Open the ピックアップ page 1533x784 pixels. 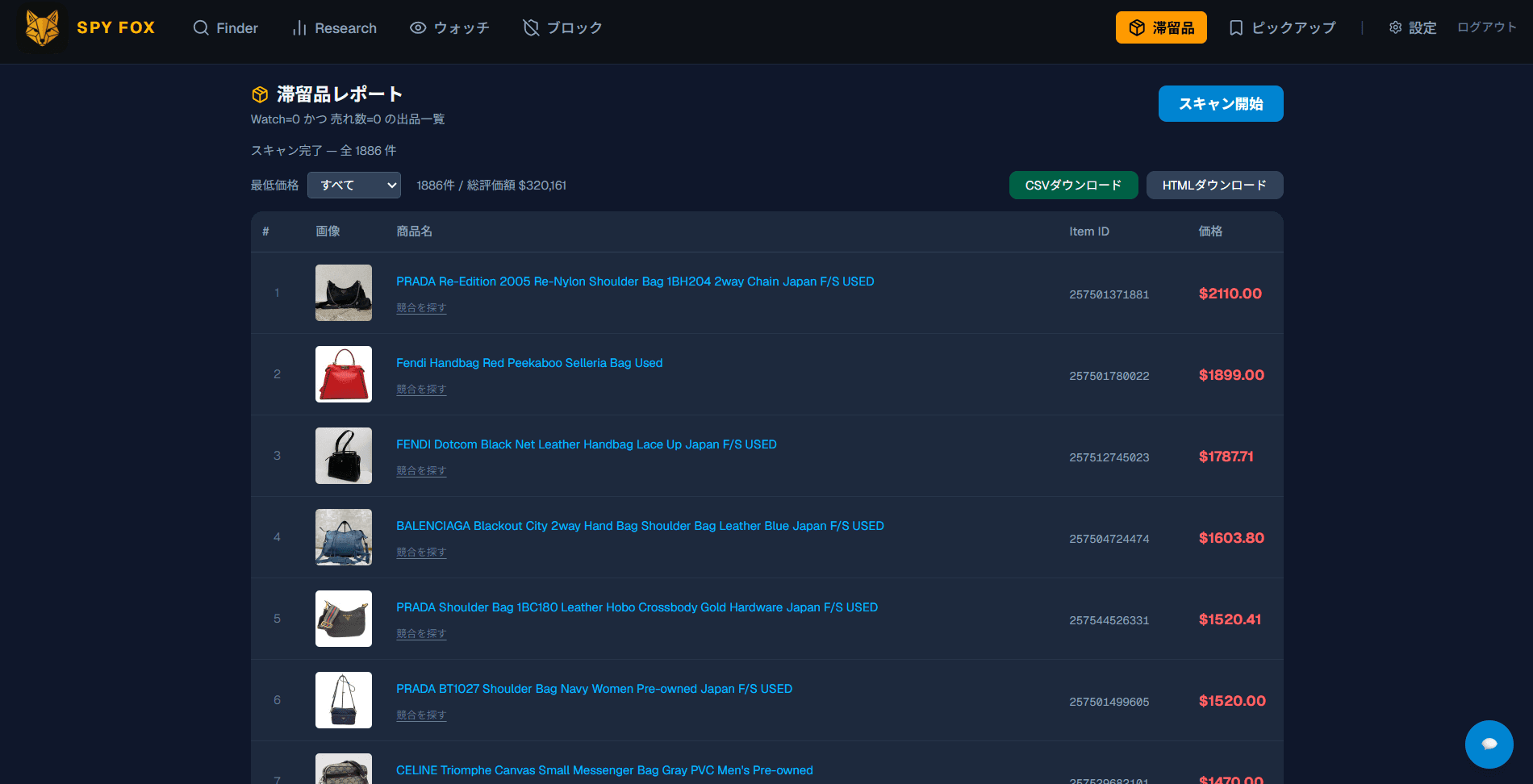coord(1282,27)
